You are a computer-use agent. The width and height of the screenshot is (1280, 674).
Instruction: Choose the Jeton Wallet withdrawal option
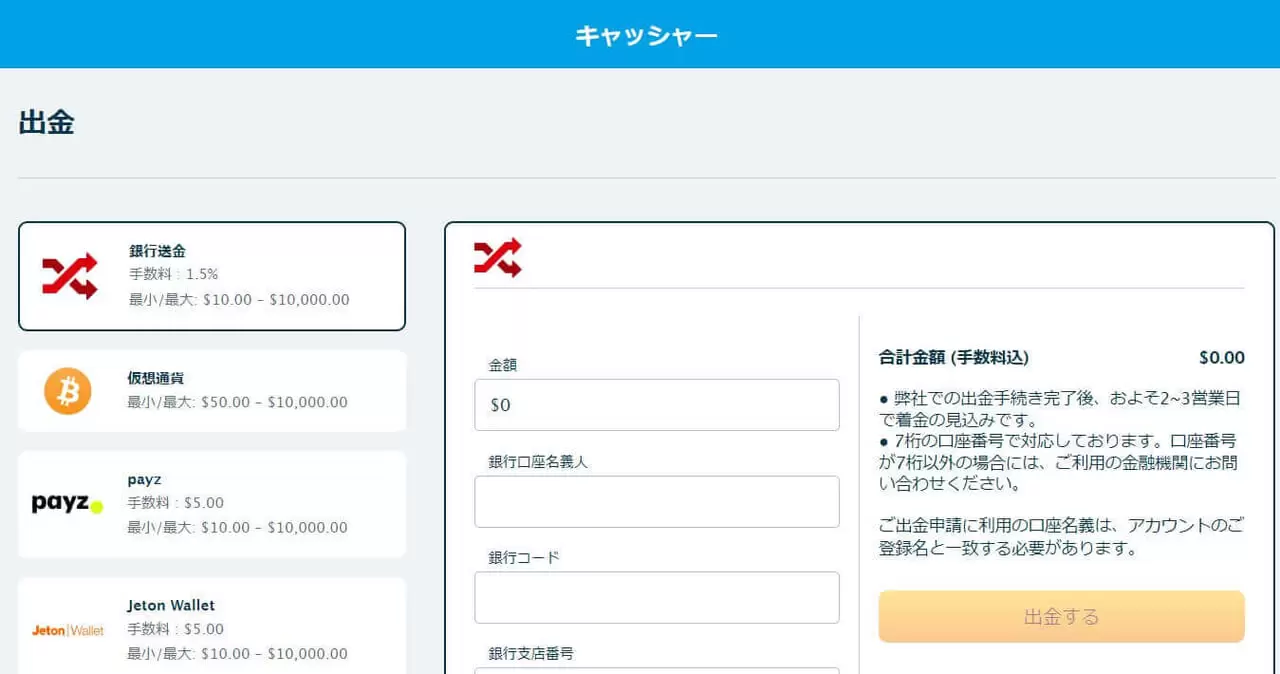(x=212, y=626)
